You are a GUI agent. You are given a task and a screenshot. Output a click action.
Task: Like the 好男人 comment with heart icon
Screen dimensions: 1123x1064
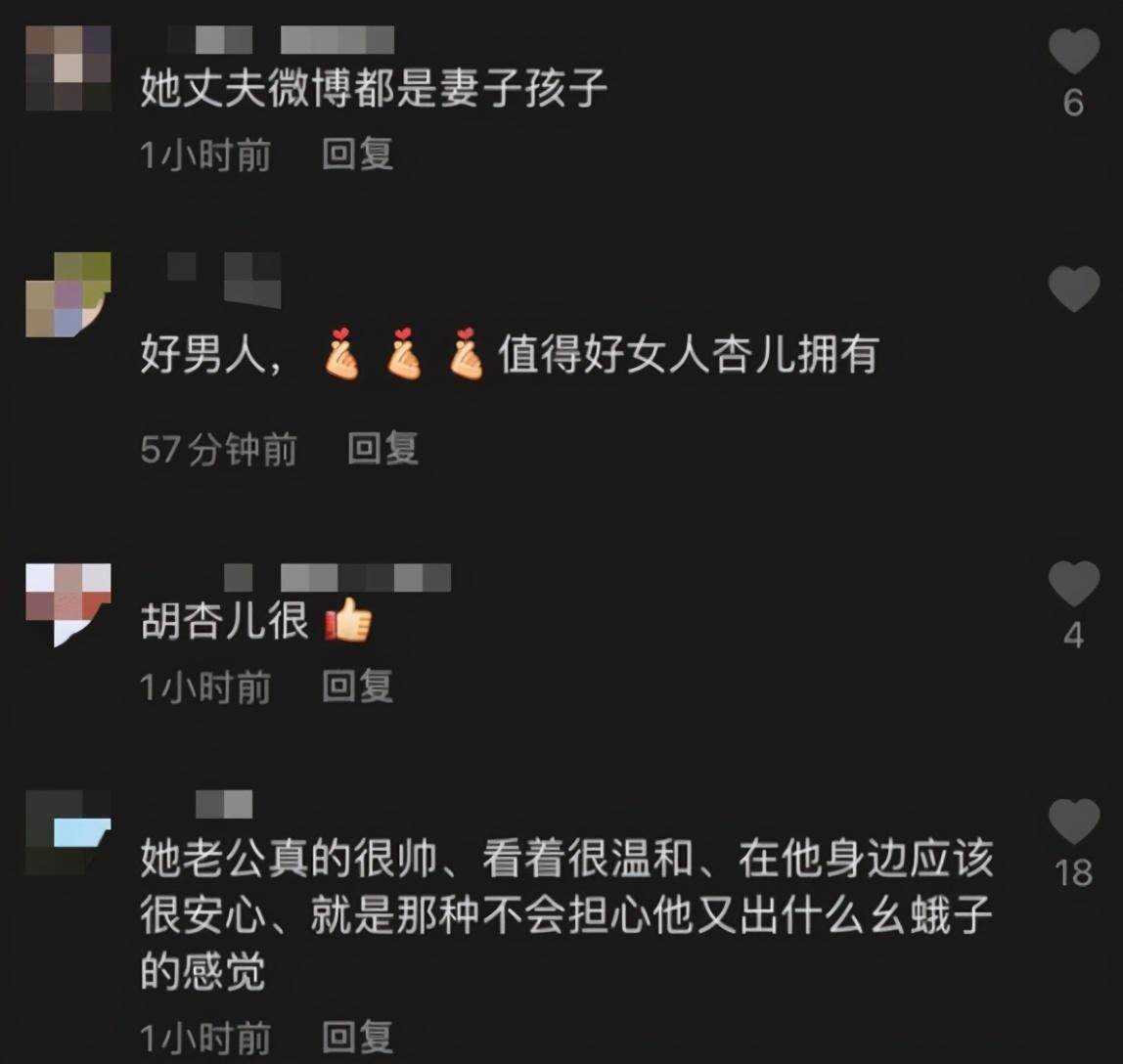pos(1073,288)
